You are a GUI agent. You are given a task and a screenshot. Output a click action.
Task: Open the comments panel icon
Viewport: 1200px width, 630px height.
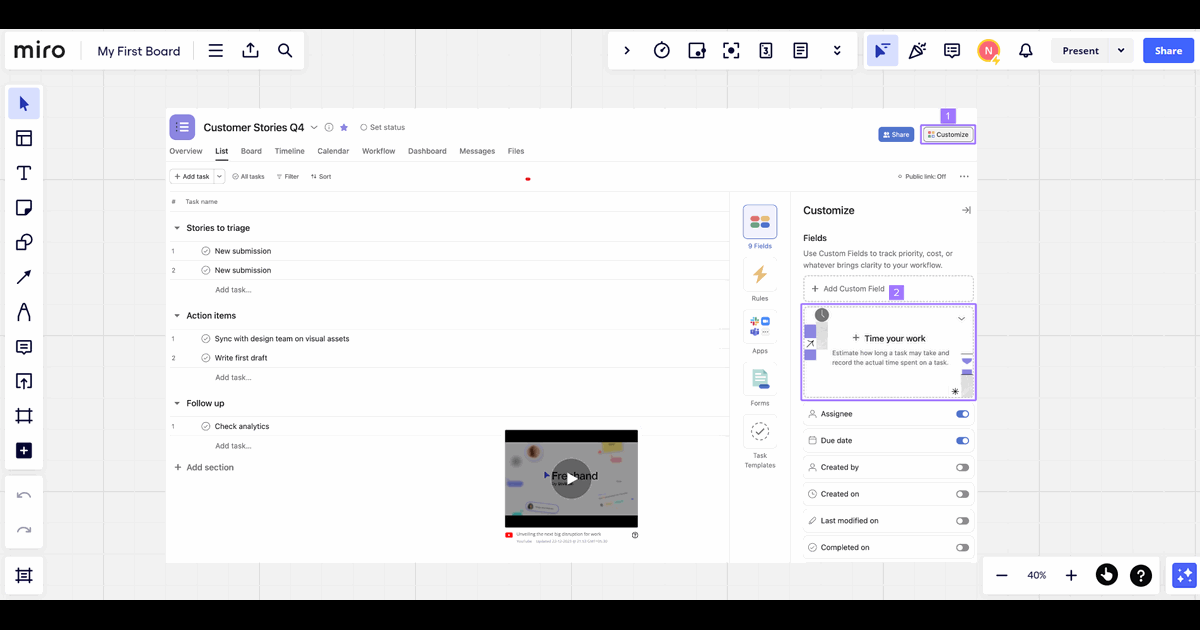pyautogui.click(x=952, y=51)
